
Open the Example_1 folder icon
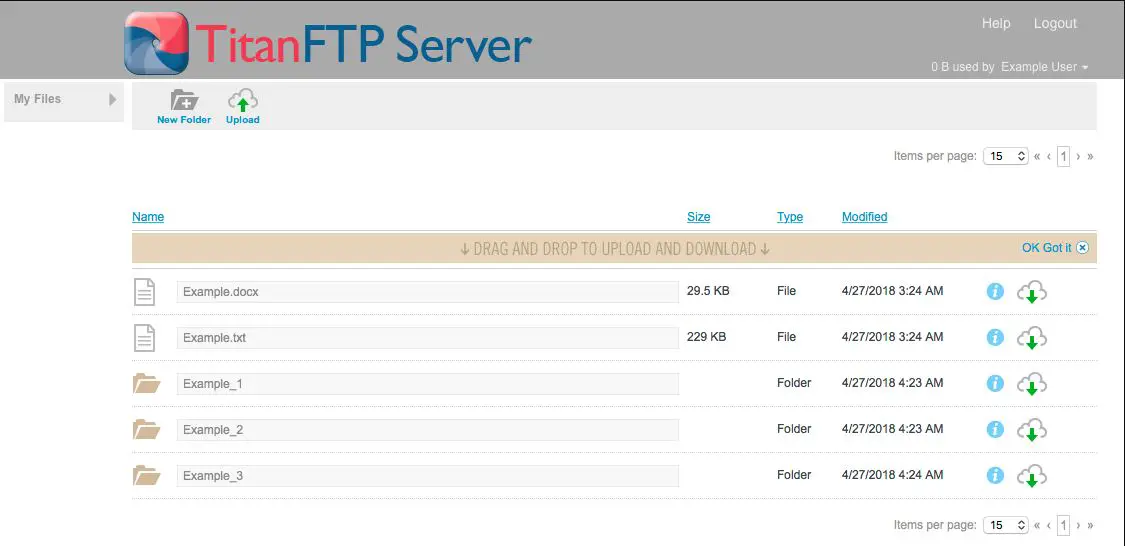146,384
